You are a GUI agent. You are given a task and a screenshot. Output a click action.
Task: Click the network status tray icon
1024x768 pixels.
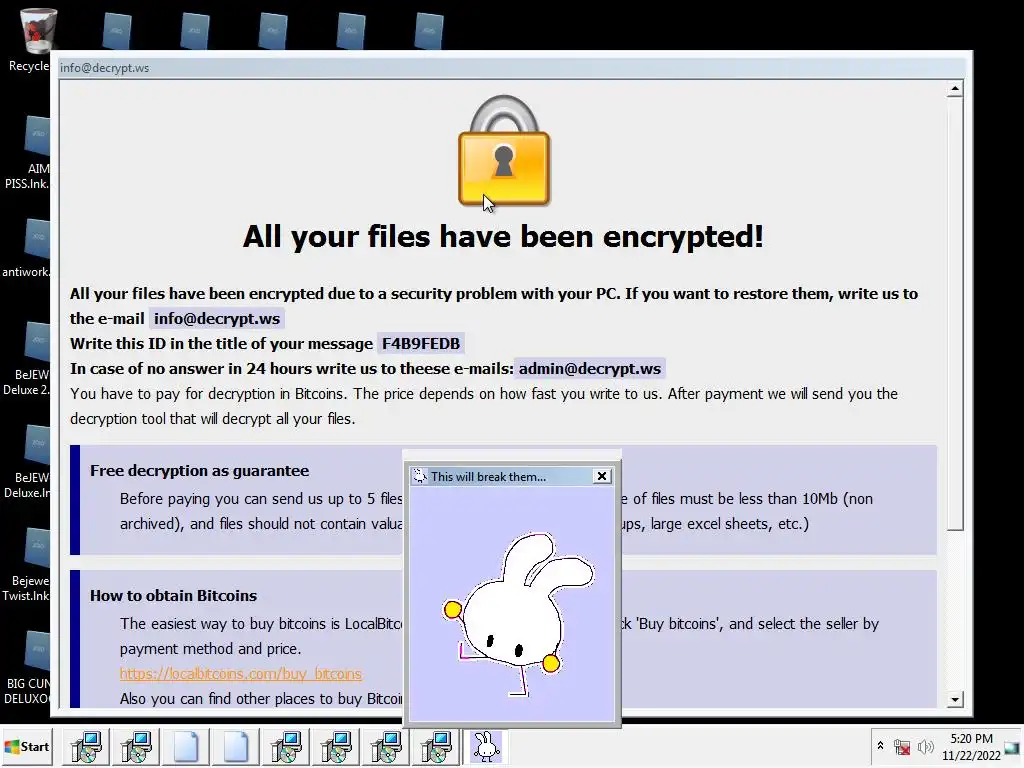coord(902,746)
